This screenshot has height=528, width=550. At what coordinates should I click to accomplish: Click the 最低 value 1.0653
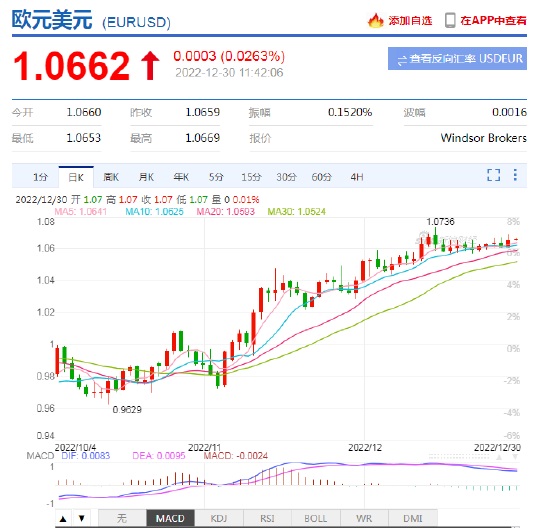(x=84, y=138)
